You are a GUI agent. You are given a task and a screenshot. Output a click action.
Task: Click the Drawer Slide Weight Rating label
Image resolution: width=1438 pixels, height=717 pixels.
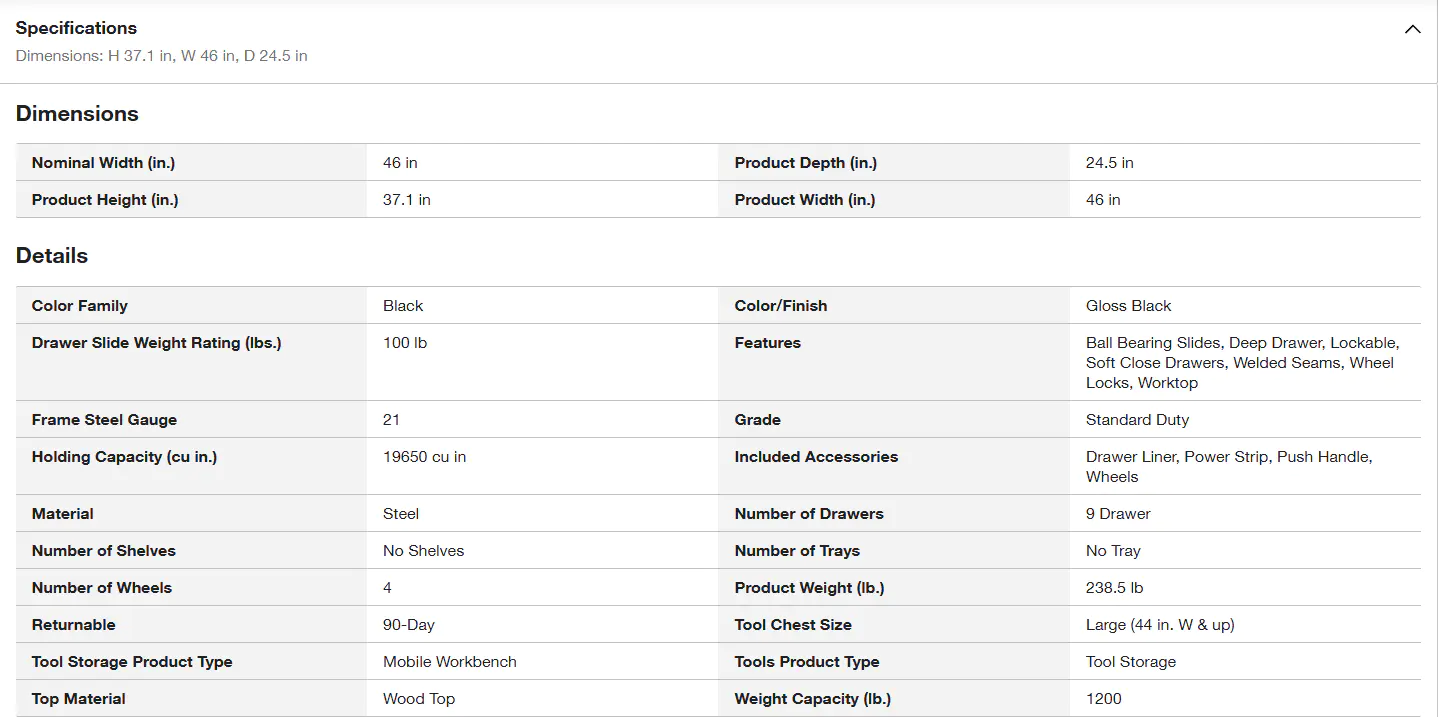point(156,343)
